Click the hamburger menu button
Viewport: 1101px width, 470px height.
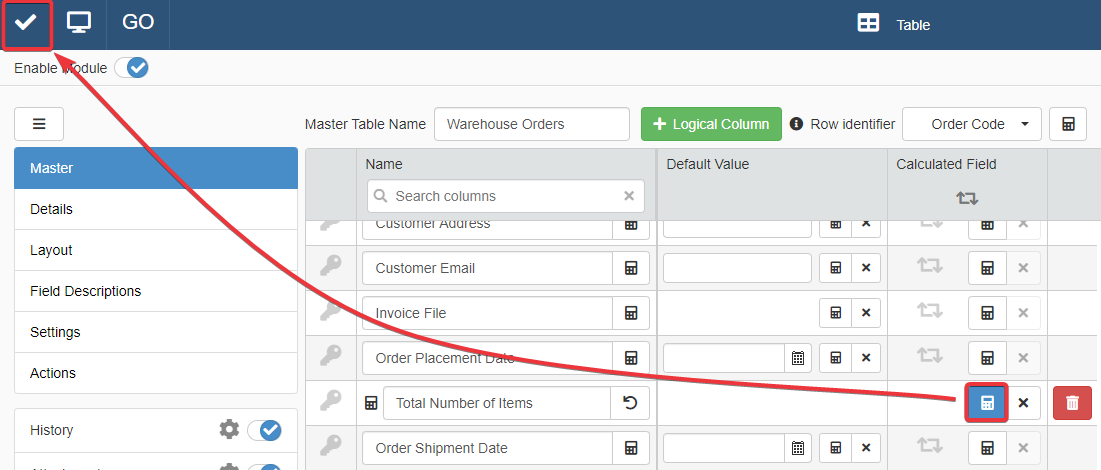point(39,124)
